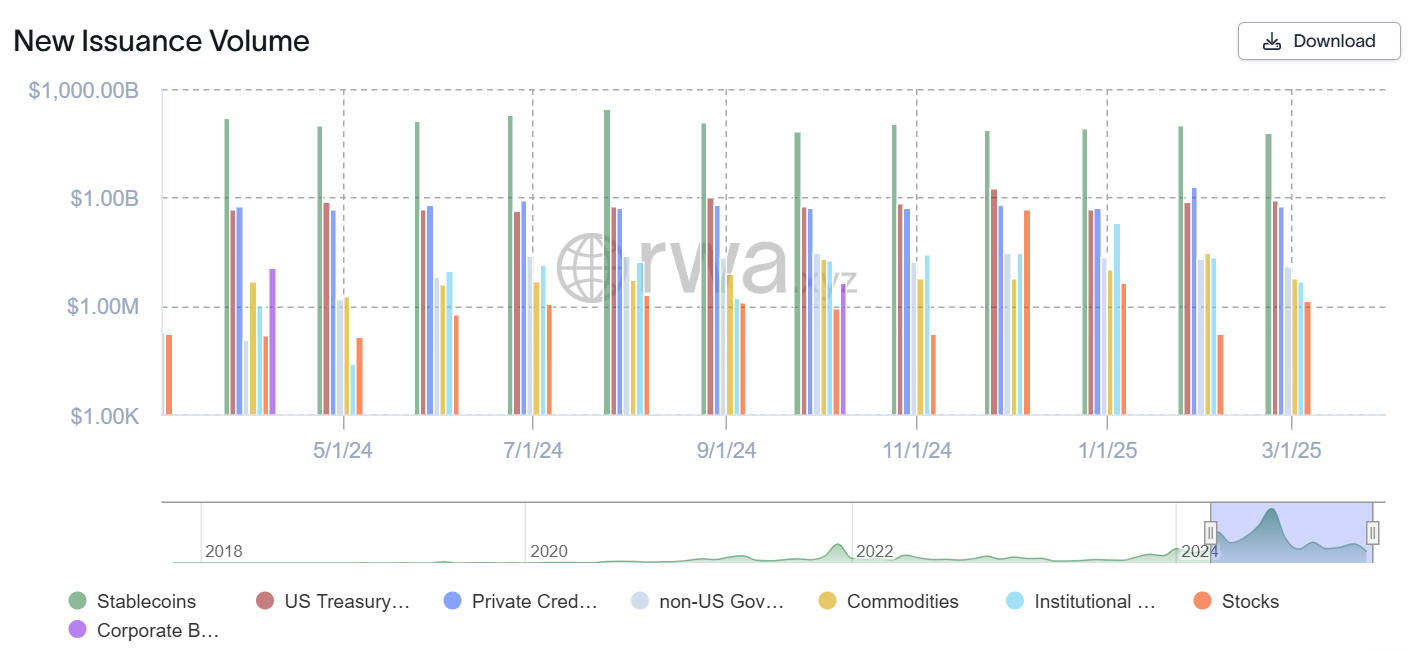
Task: Click the purple Corporate Bonds legend dot
Action: point(77,630)
